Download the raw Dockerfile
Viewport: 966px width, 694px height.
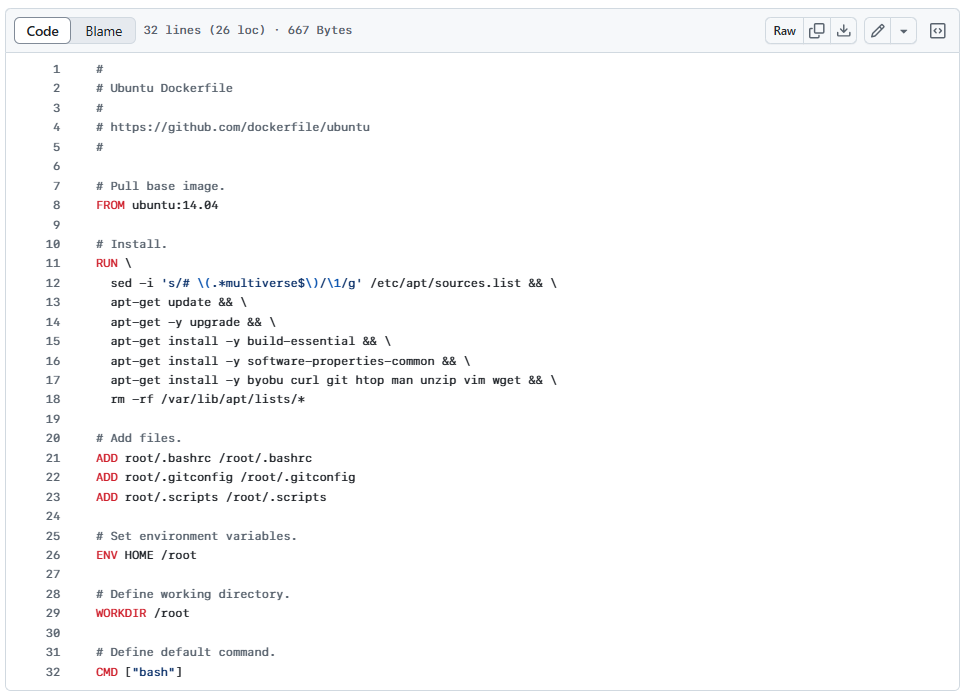pyautogui.click(x=844, y=31)
